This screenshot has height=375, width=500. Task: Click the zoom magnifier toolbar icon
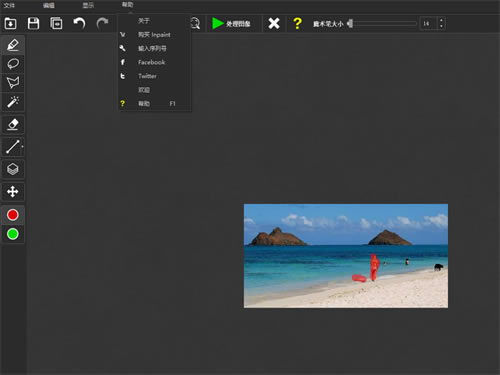[195, 24]
